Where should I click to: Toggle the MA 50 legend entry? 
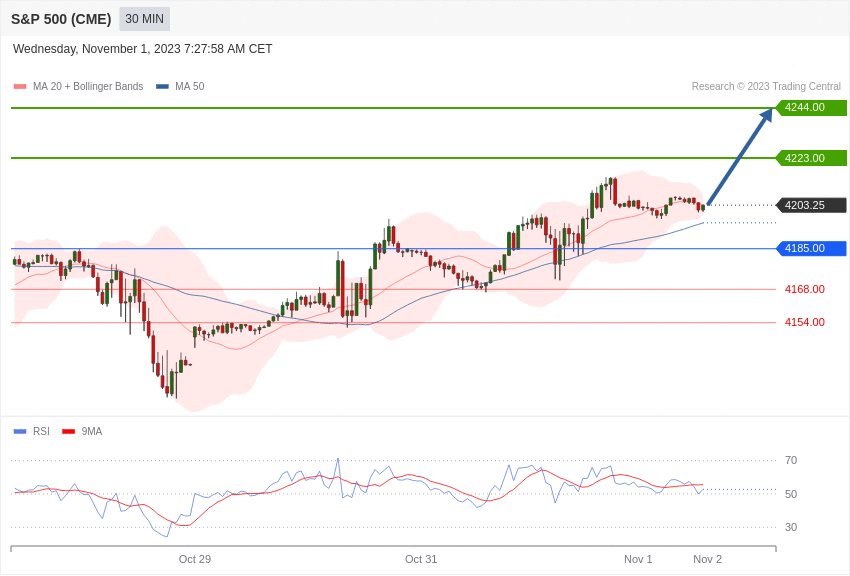tap(180, 86)
